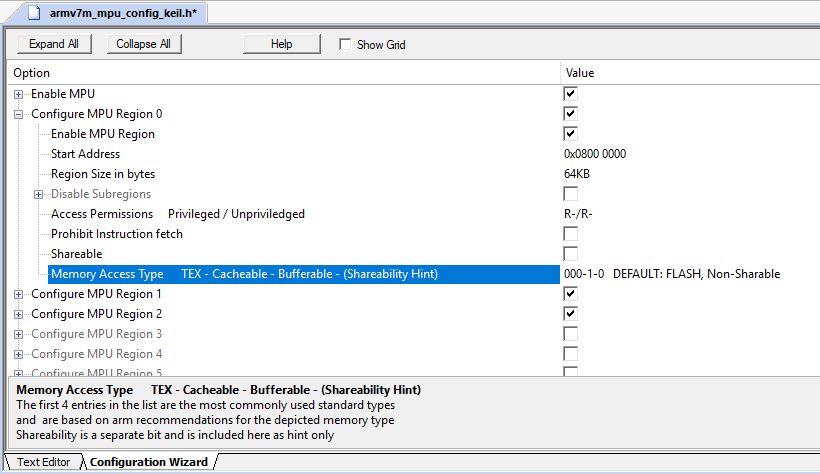Collapse the Configure MPU Region 0 node
Screen dimensions: 820x474
[18, 114]
